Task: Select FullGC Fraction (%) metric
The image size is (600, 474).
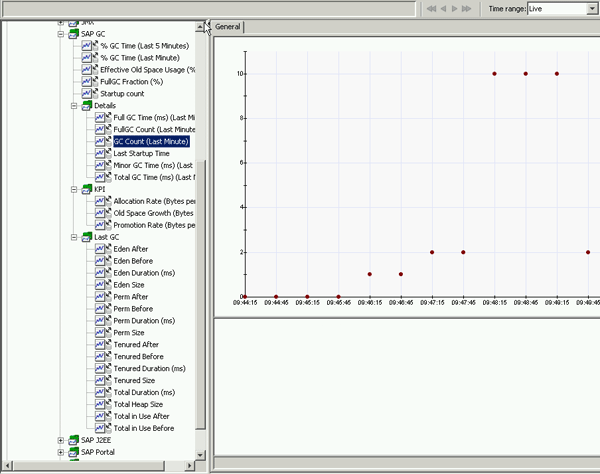Action: coord(131,82)
